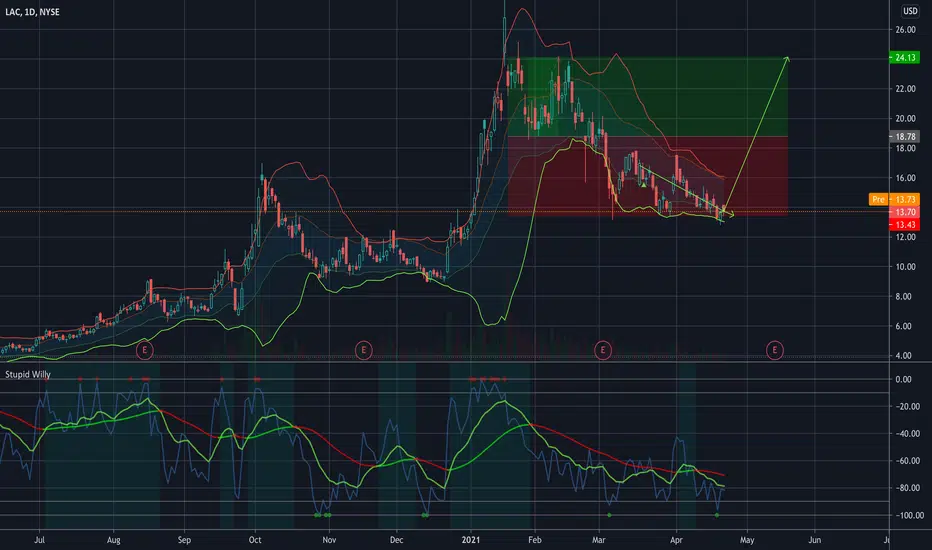932x550 pixels.
Task: Click the Mar label on time axis
Action: click(x=599, y=540)
